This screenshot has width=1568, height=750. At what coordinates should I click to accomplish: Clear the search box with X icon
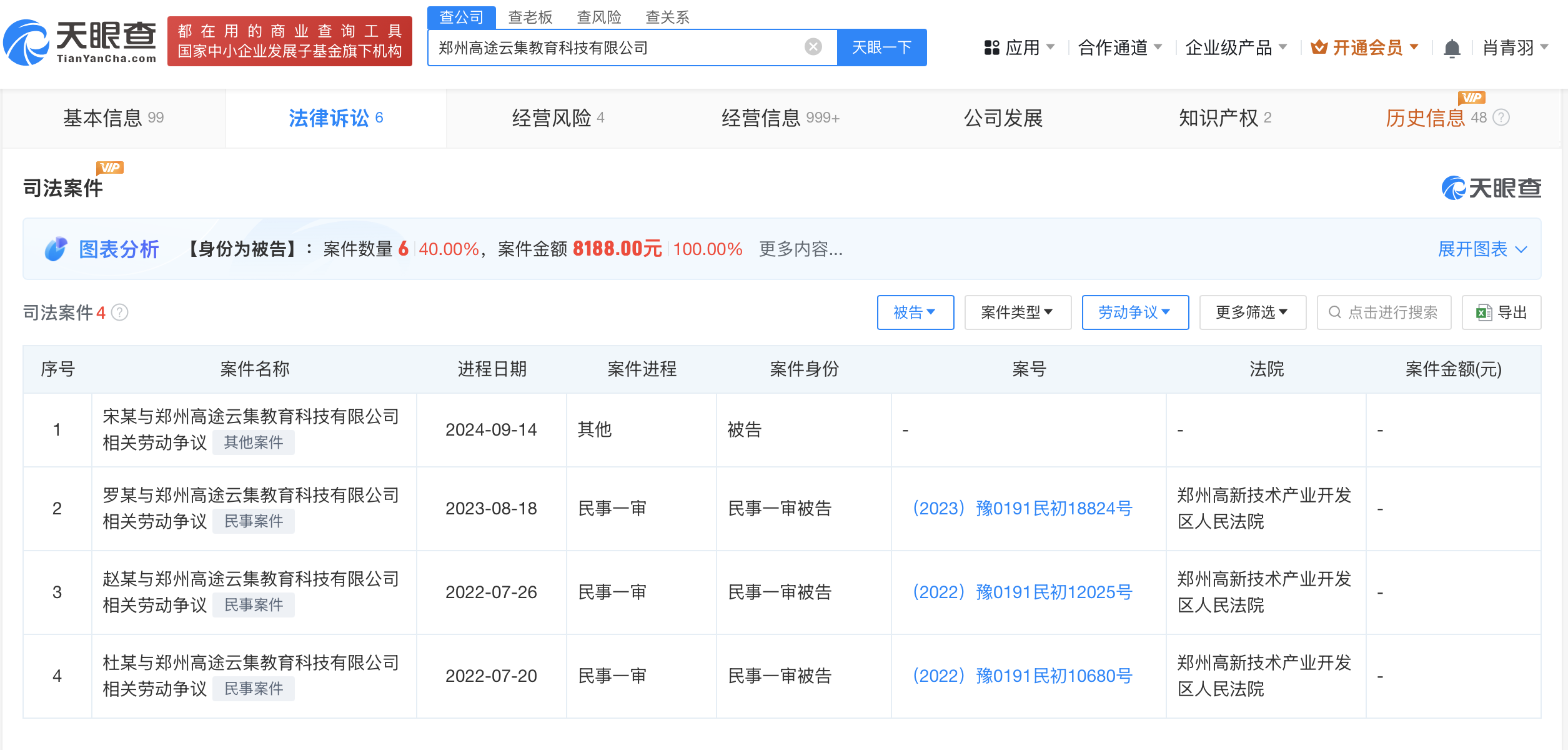pyautogui.click(x=813, y=47)
